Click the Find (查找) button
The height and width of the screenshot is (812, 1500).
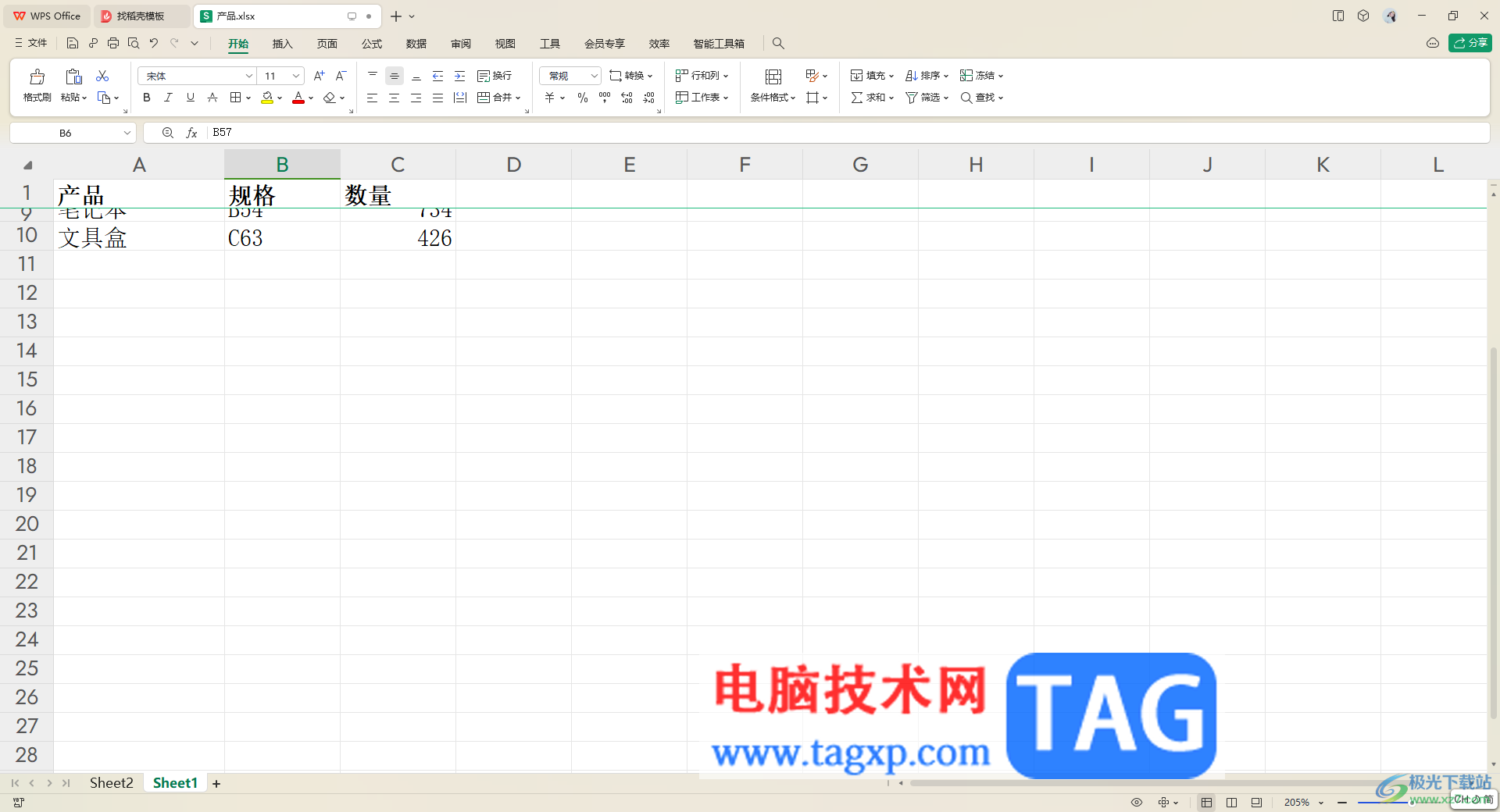coord(981,98)
